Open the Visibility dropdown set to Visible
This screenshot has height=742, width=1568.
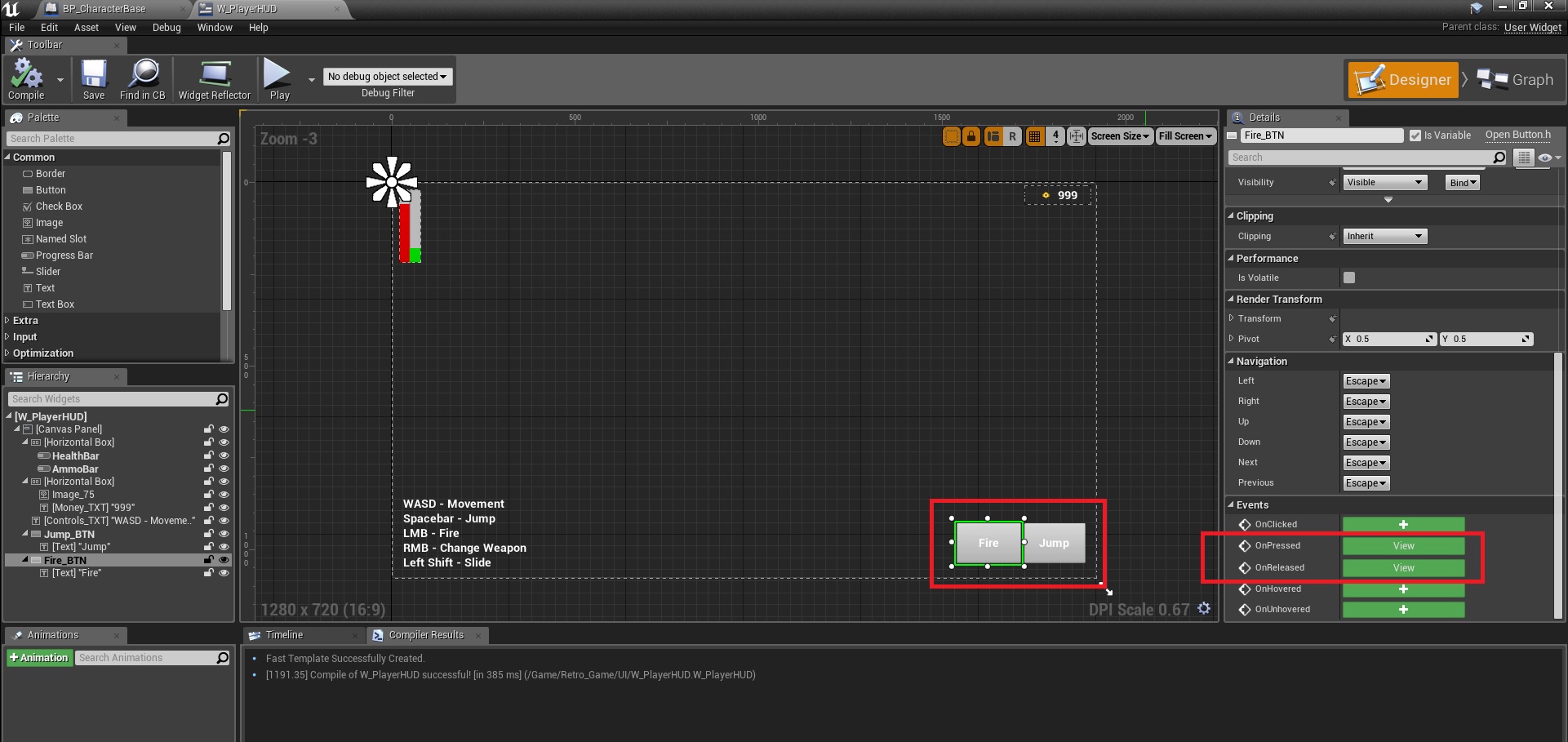point(1384,183)
